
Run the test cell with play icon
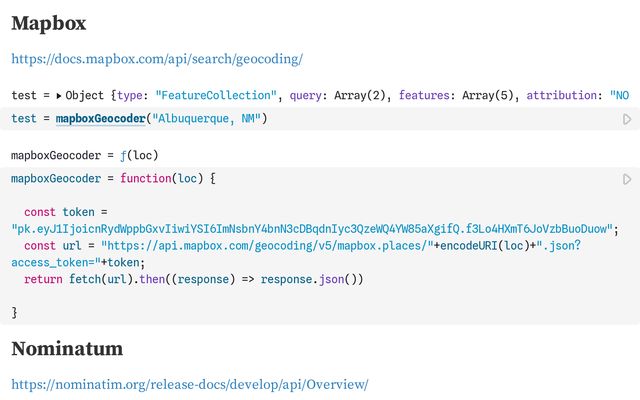(x=627, y=119)
